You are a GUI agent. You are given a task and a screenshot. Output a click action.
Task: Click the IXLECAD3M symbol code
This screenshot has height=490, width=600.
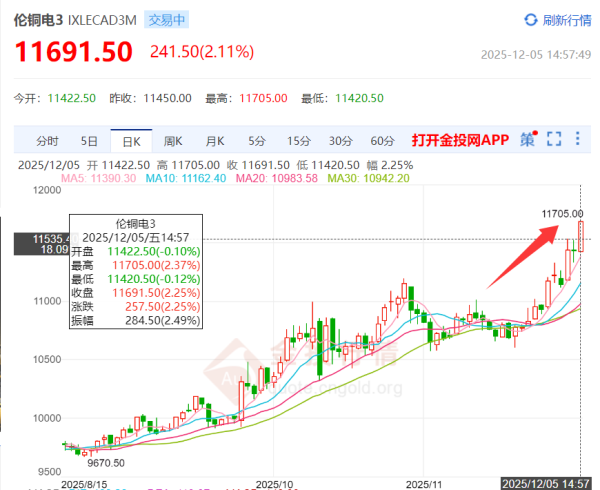click(x=102, y=20)
